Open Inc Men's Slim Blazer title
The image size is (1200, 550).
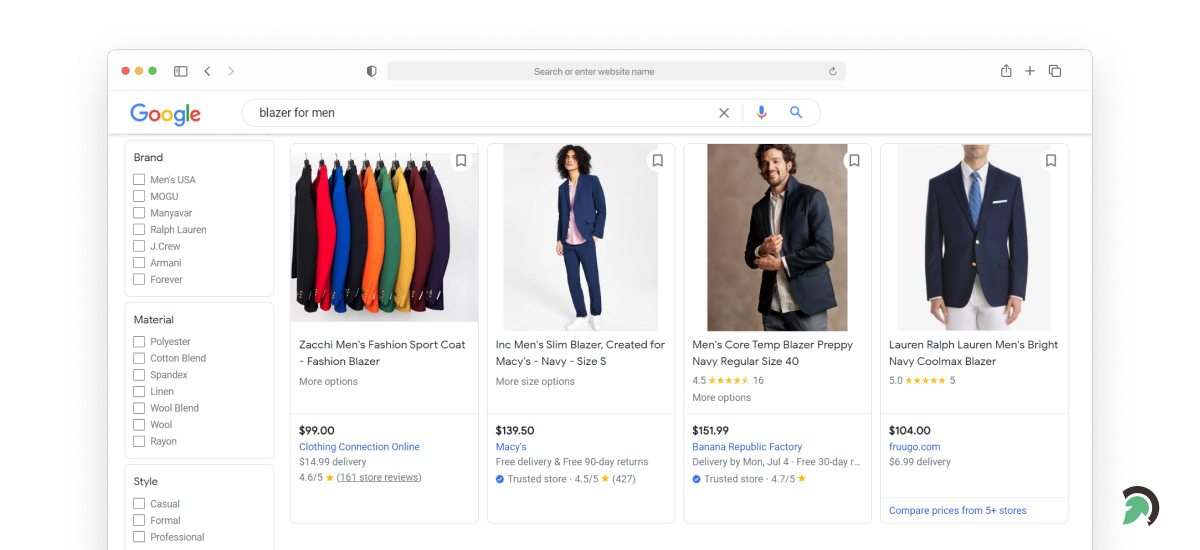(x=580, y=353)
